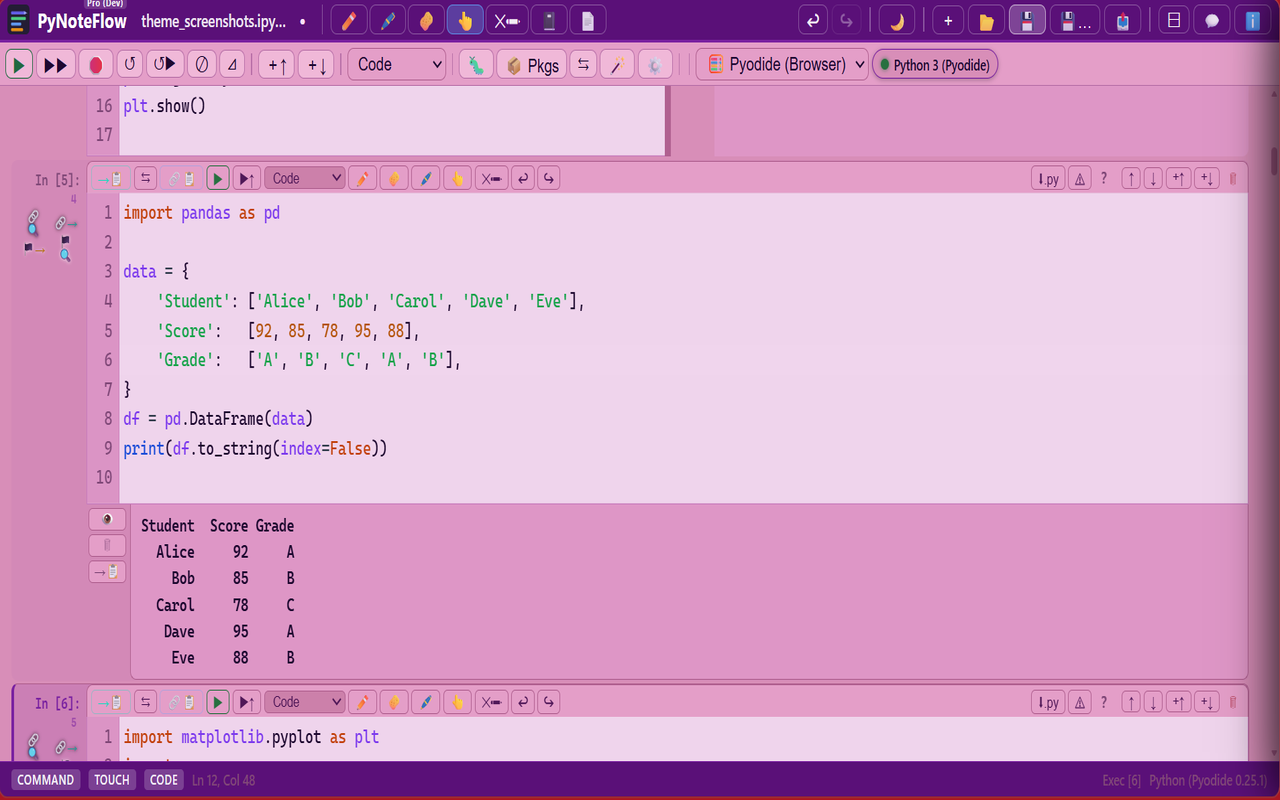Screen dimensions: 1280x800
Task: Click the clear-drawing X tool in top bar
Action: click(x=508, y=20)
